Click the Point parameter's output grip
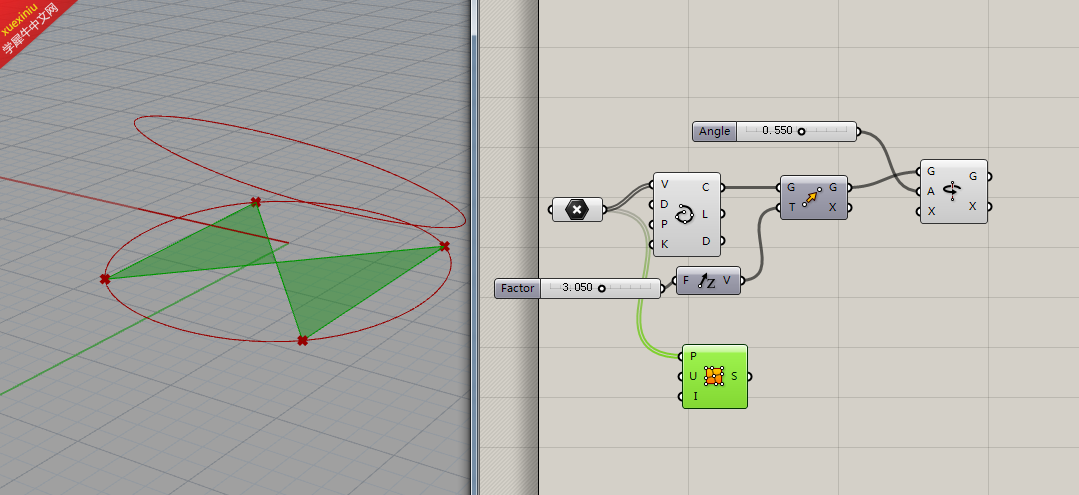 (x=606, y=209)
